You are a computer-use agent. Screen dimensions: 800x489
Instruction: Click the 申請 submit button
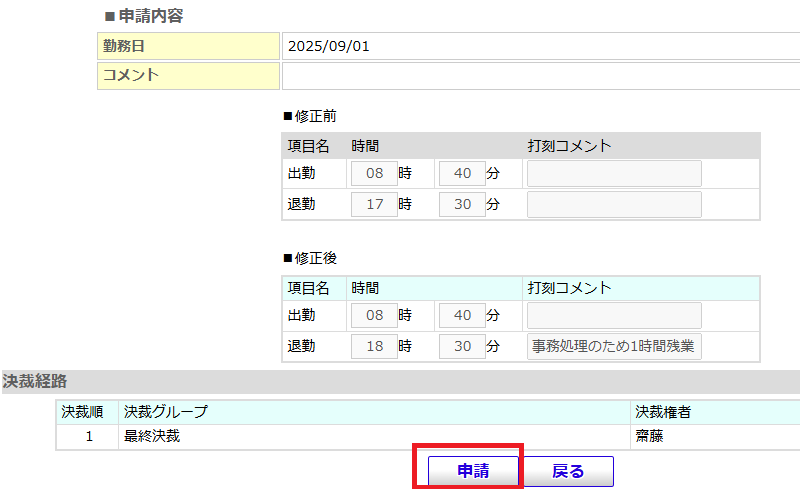click(x=472, y=471)
